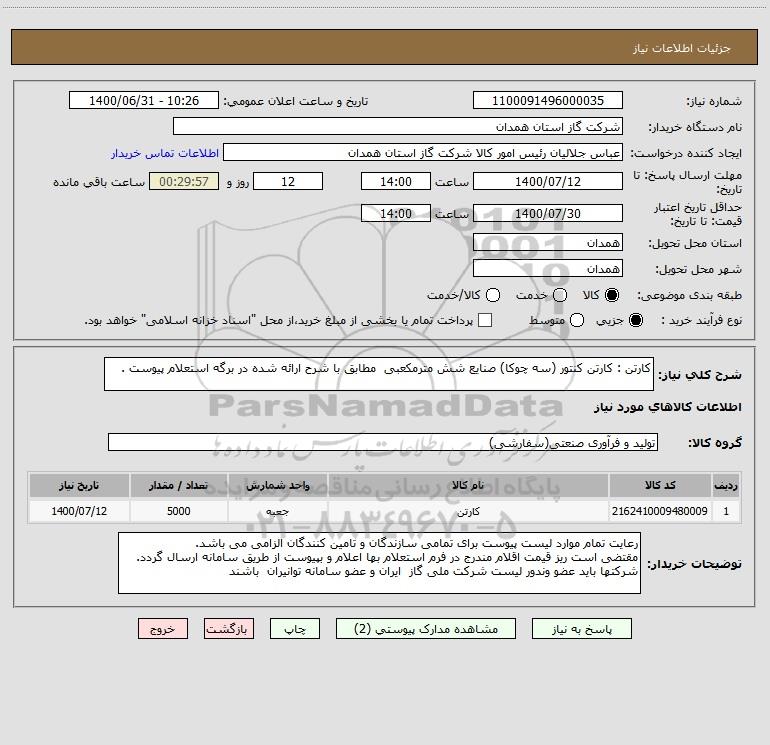Click the product name cell کارتن
This screenshot has width=770, height=745.
coord(468,511)
